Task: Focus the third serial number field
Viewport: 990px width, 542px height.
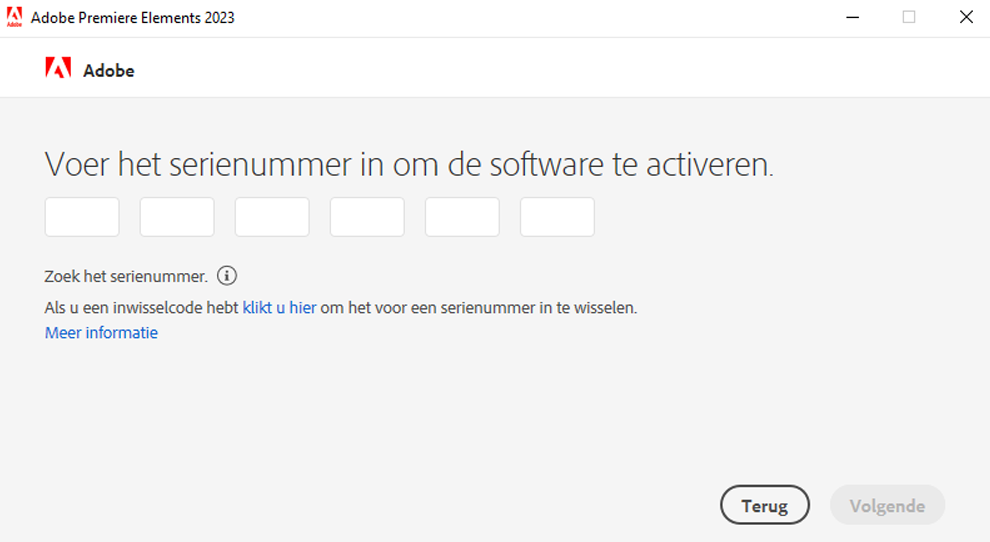Action: tap(272, 217)
